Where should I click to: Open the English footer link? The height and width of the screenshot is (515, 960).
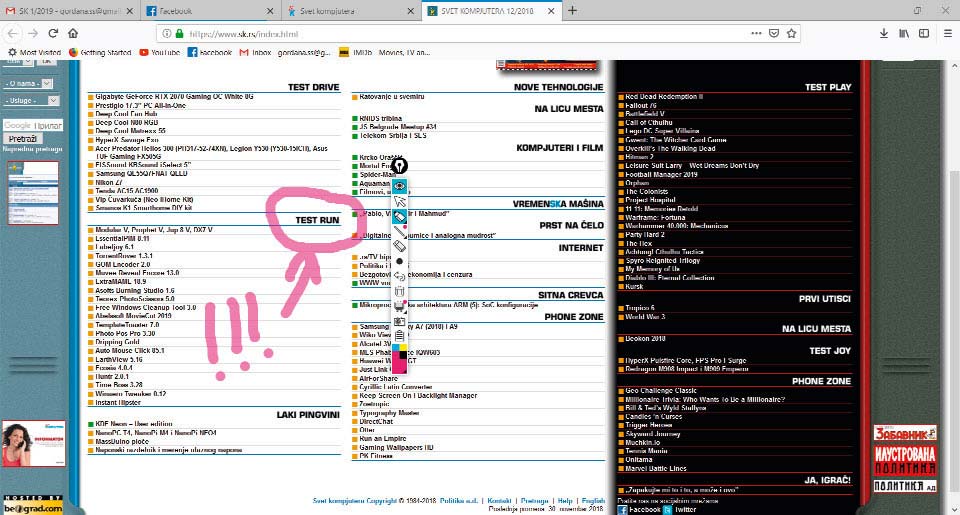tap(593, 501)
